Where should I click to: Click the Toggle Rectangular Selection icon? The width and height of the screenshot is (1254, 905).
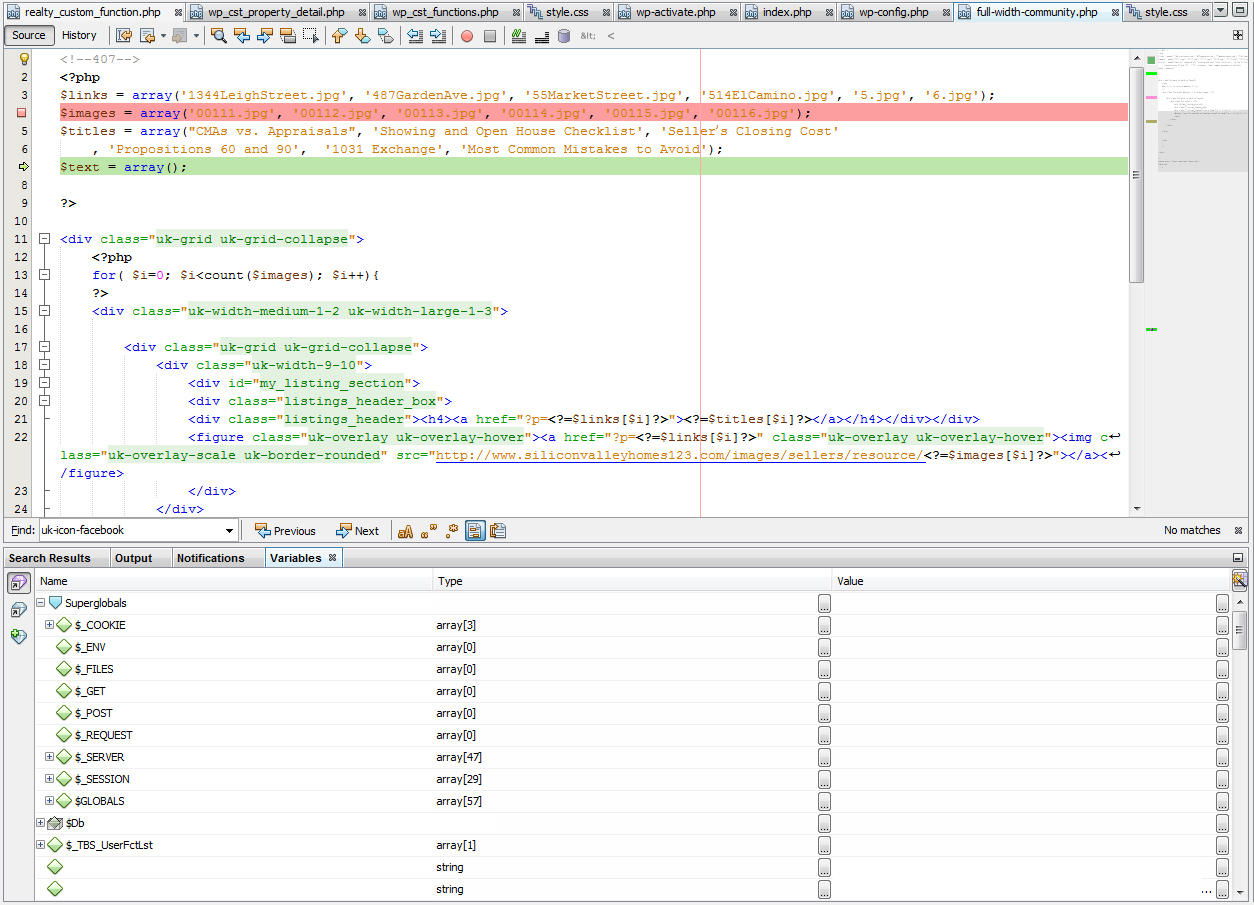(x=311, y=36)
